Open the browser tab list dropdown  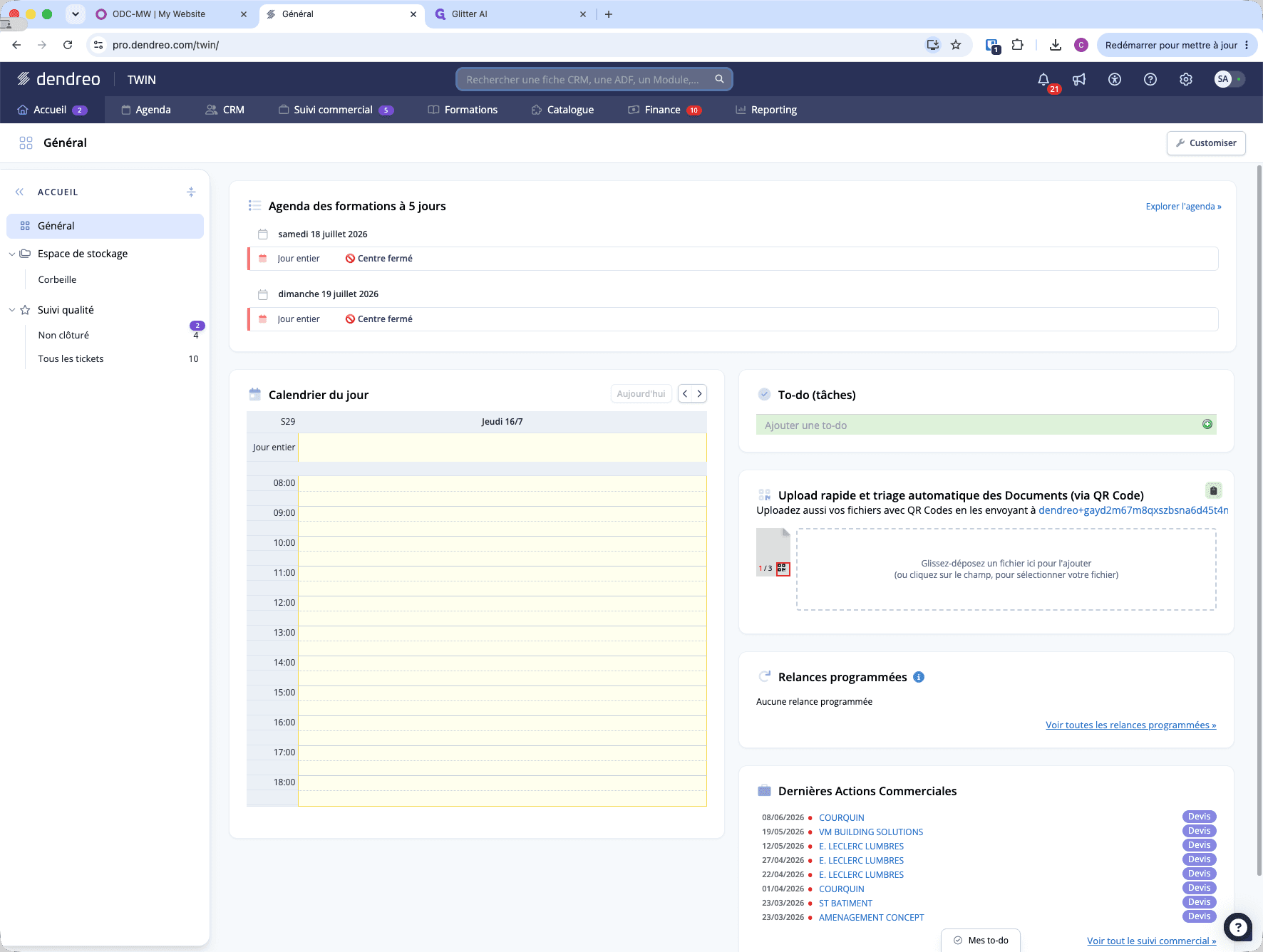point(75,14)
